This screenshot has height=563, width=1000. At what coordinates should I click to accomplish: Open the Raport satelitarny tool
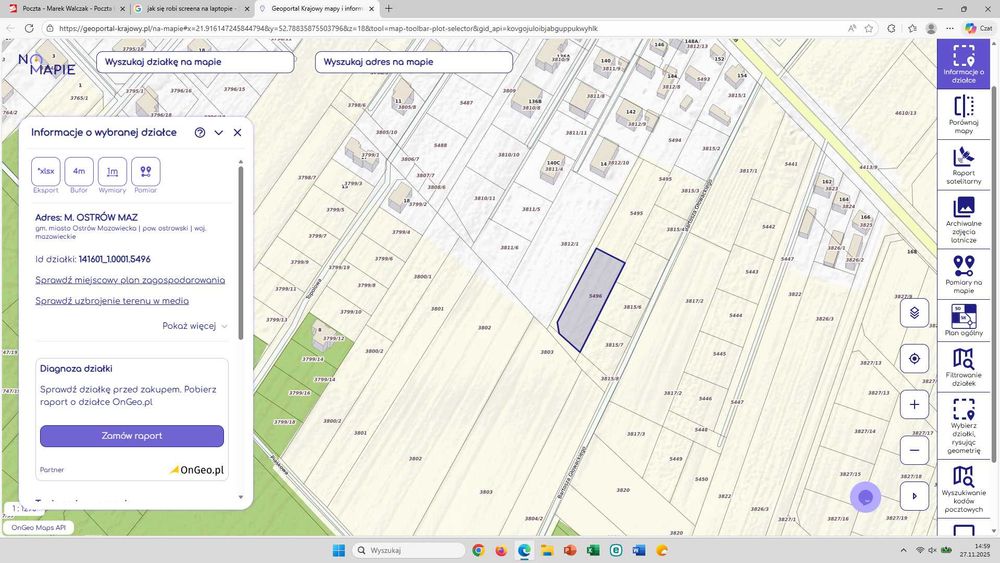(963, 166)
